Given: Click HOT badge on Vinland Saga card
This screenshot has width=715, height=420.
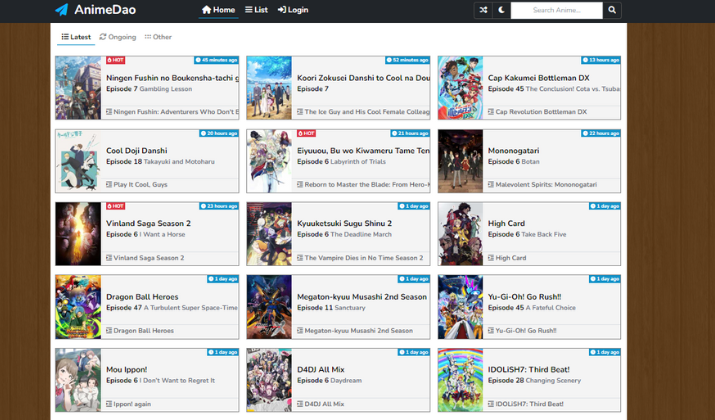Looking at the screenshot, I should click(115, 206).
